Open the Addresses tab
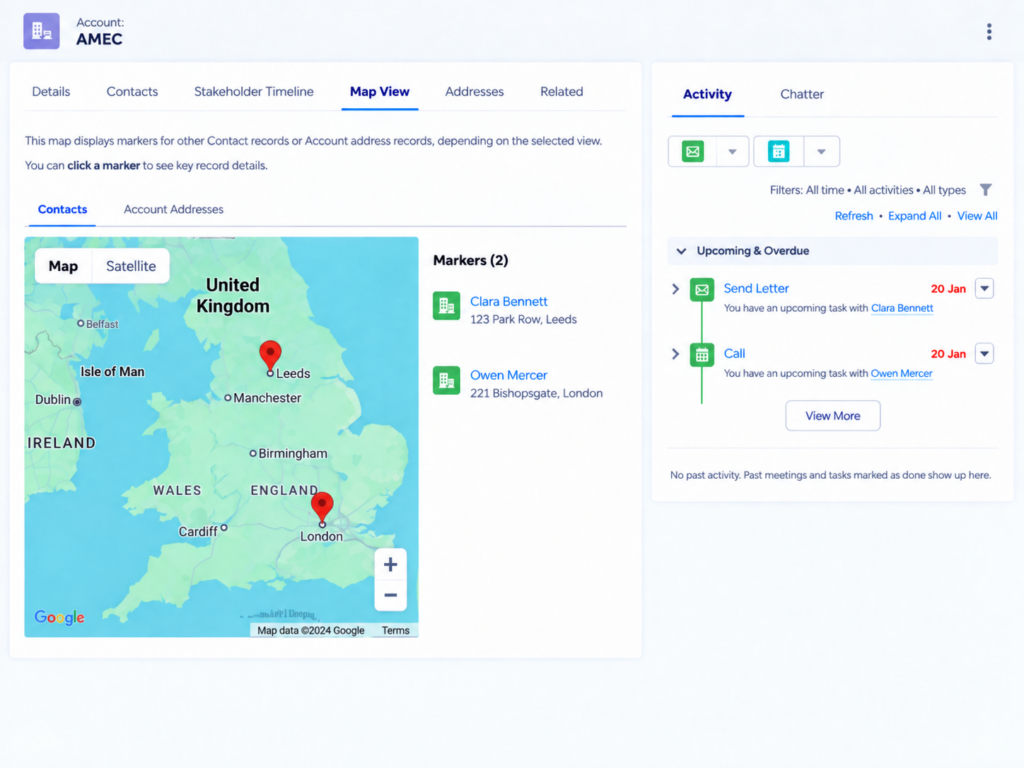The height and width of the screenshot is (768, 1024). (474, 91)
